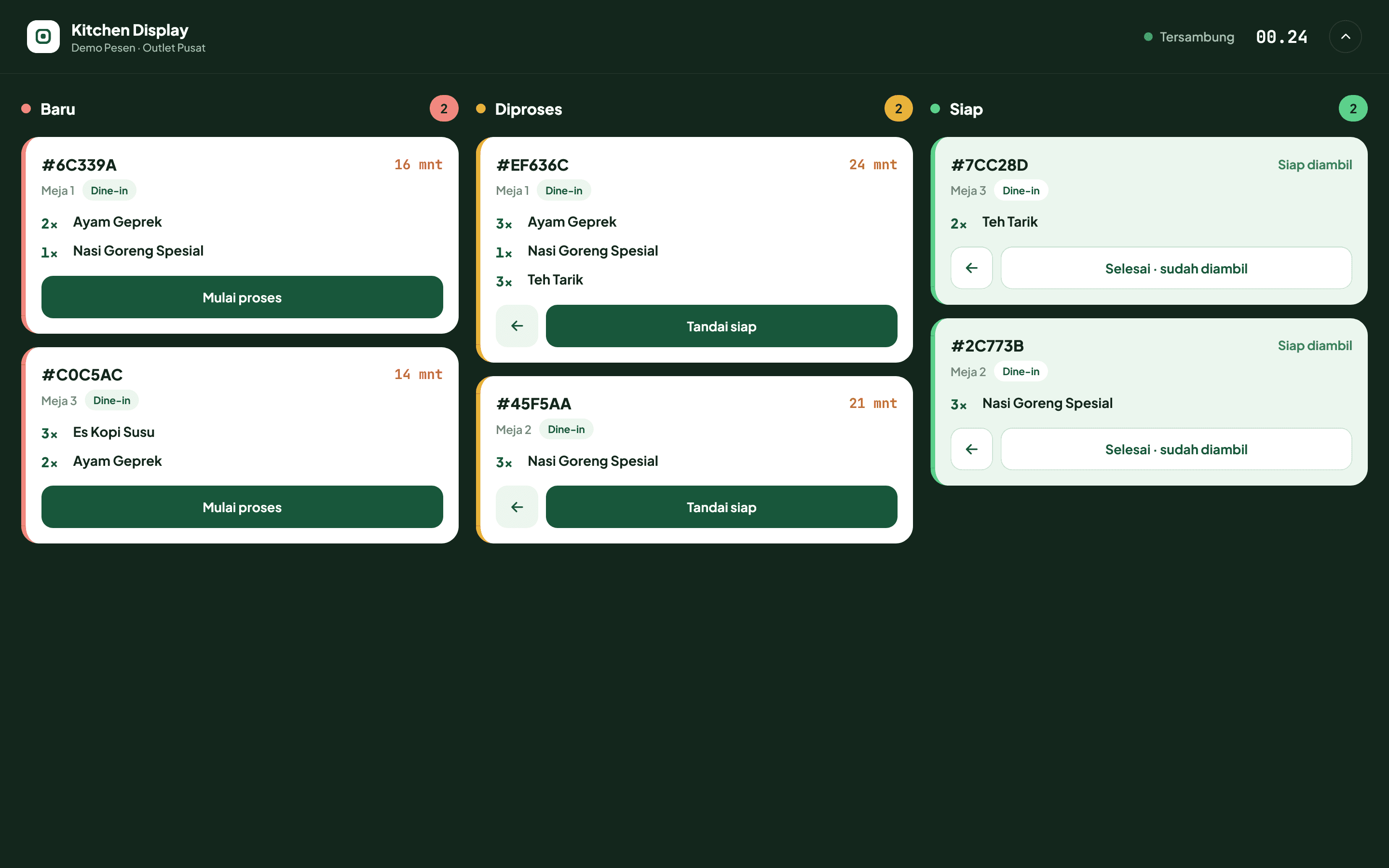Start processing order #C0C5AC
Viewport: 1389px width, 868px height.
click(x=242, y=507)
